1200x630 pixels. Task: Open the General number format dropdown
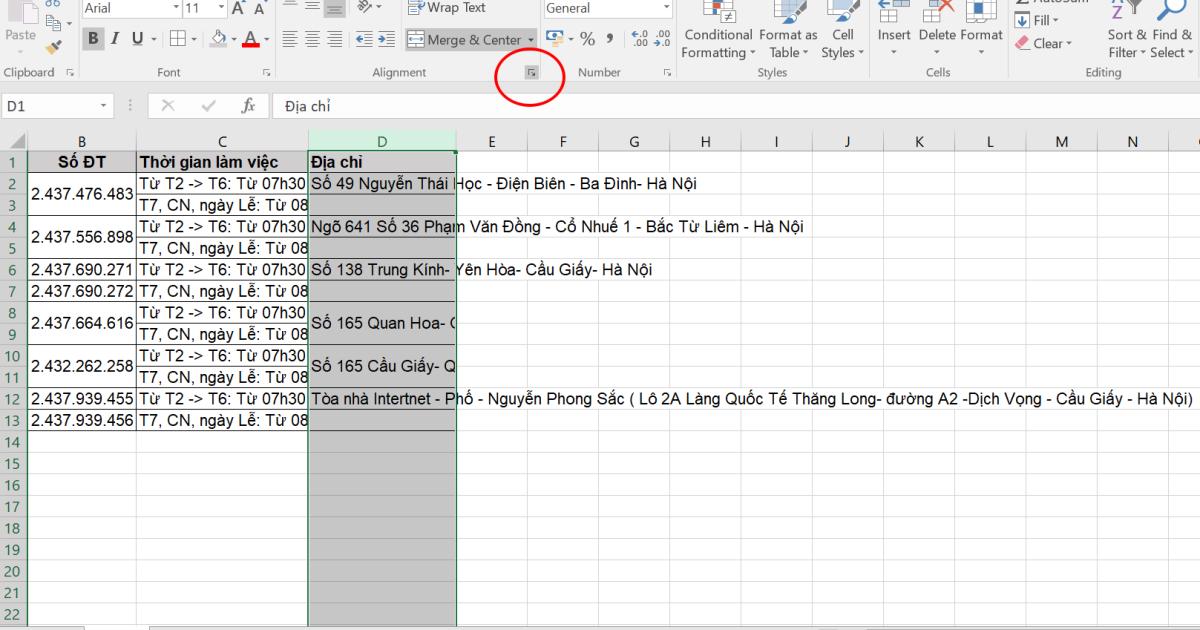(x=665, y=8)
